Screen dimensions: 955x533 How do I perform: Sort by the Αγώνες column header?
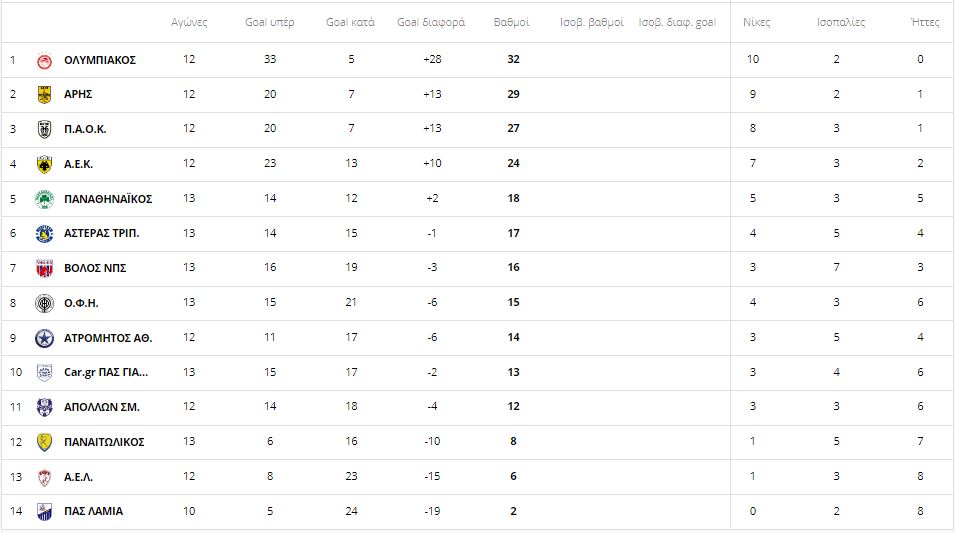click(x=189, y=23)
